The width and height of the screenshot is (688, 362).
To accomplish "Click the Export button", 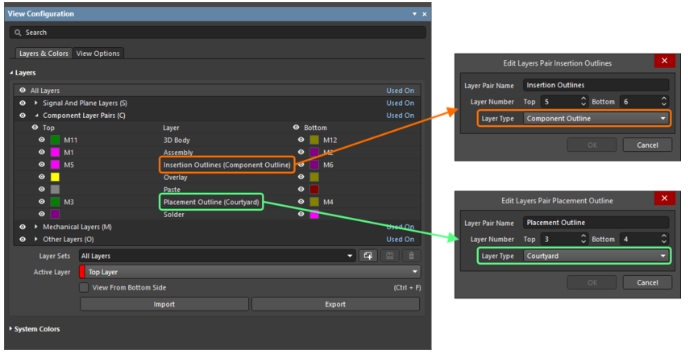I will (335, 304).
